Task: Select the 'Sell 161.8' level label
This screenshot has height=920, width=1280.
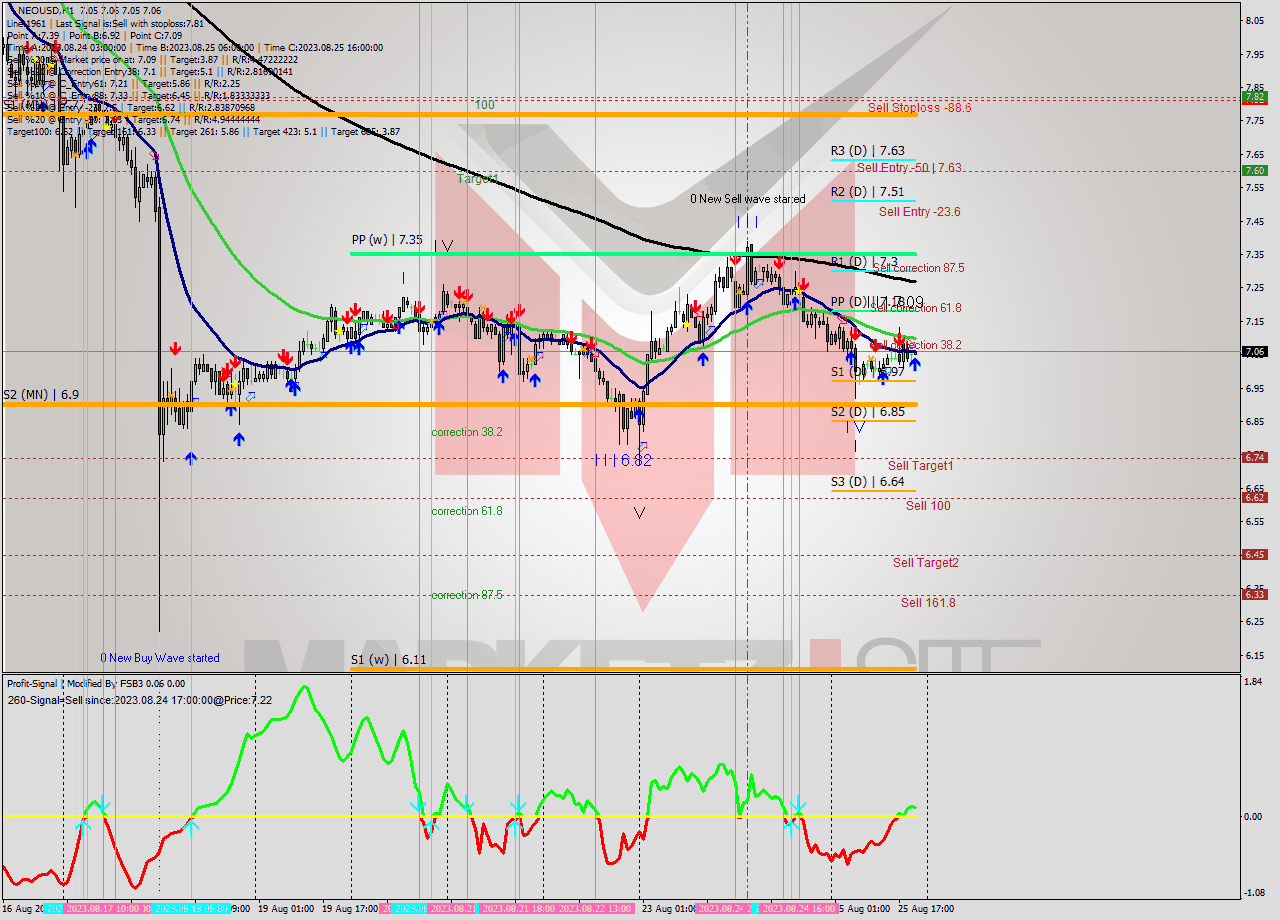Action: tap(928, 602)
